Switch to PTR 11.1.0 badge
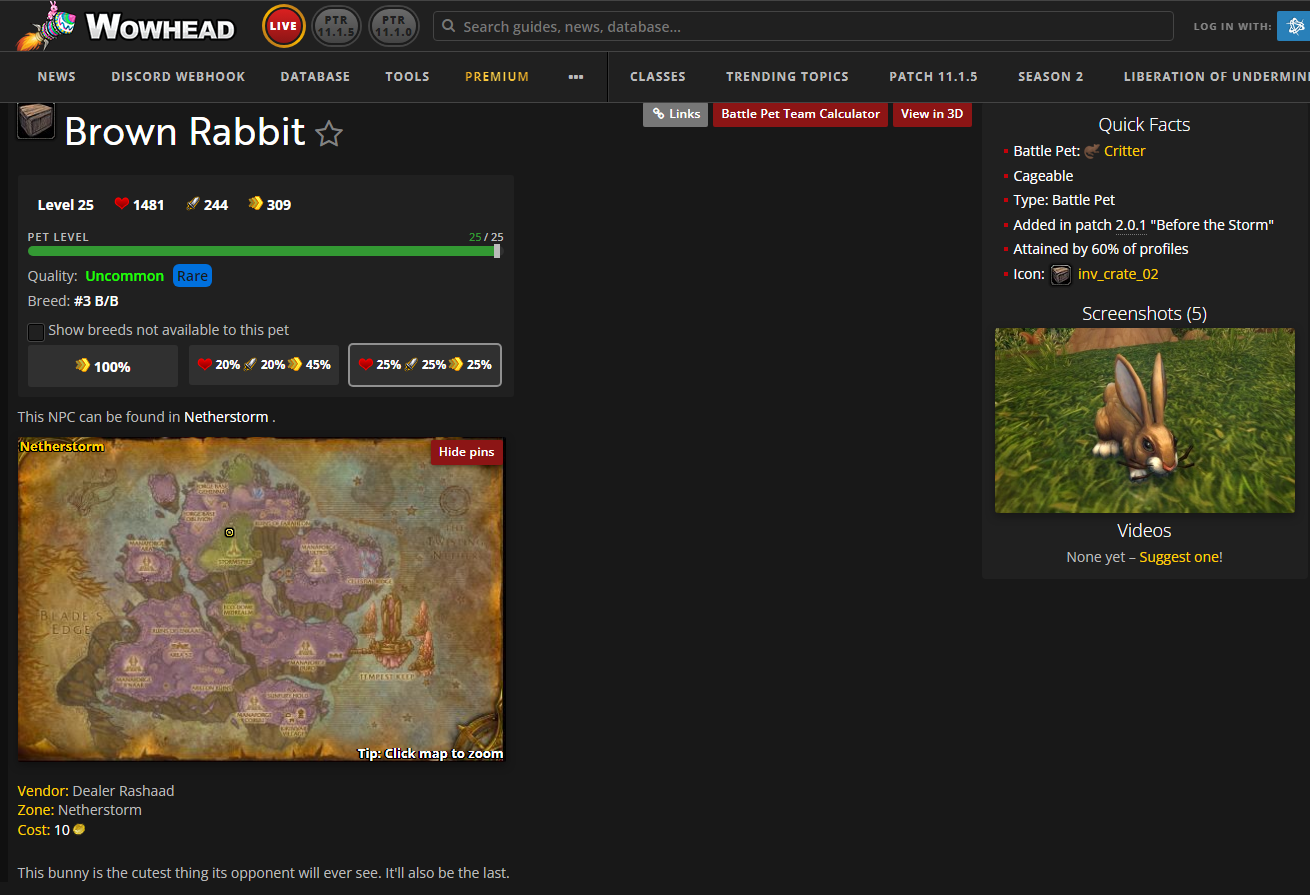 tap(394, 26)
